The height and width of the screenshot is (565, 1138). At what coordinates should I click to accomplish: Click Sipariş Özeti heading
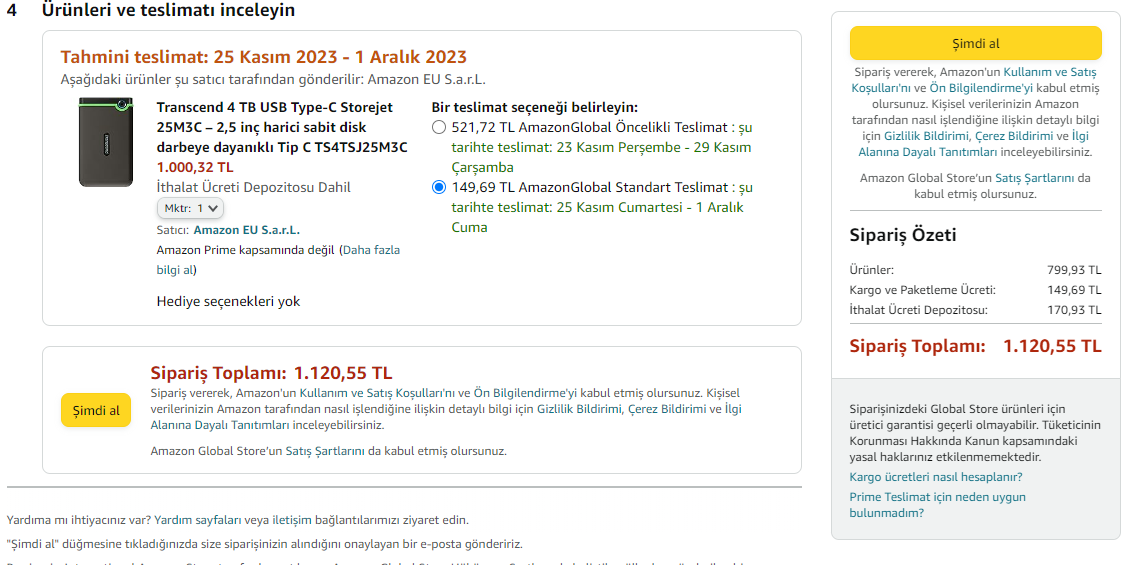pos(903,235)
